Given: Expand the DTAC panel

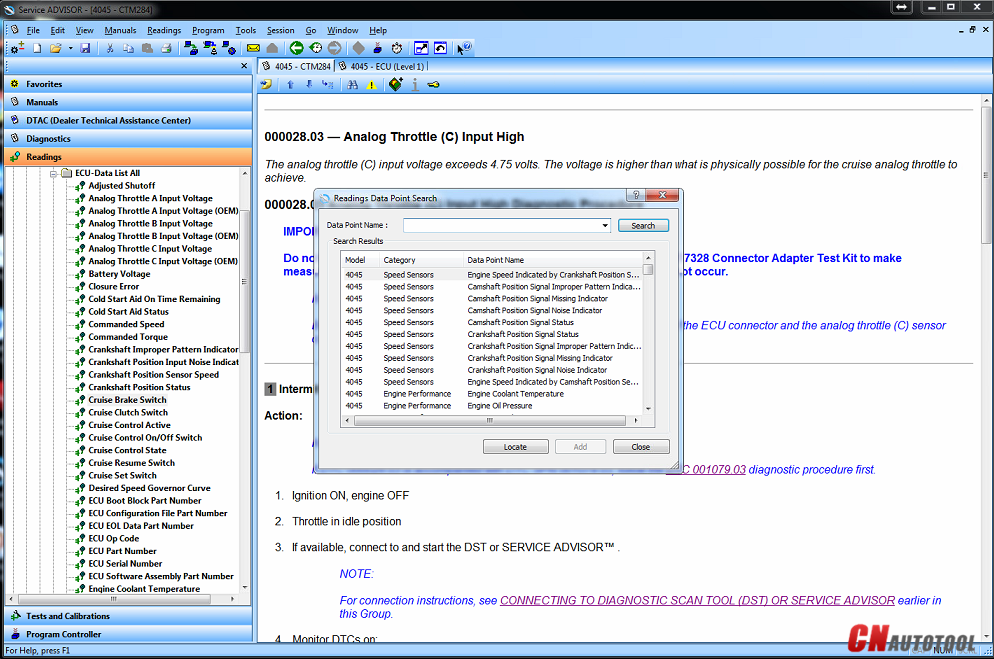Looking at the screenshot, I should [128, 120].
